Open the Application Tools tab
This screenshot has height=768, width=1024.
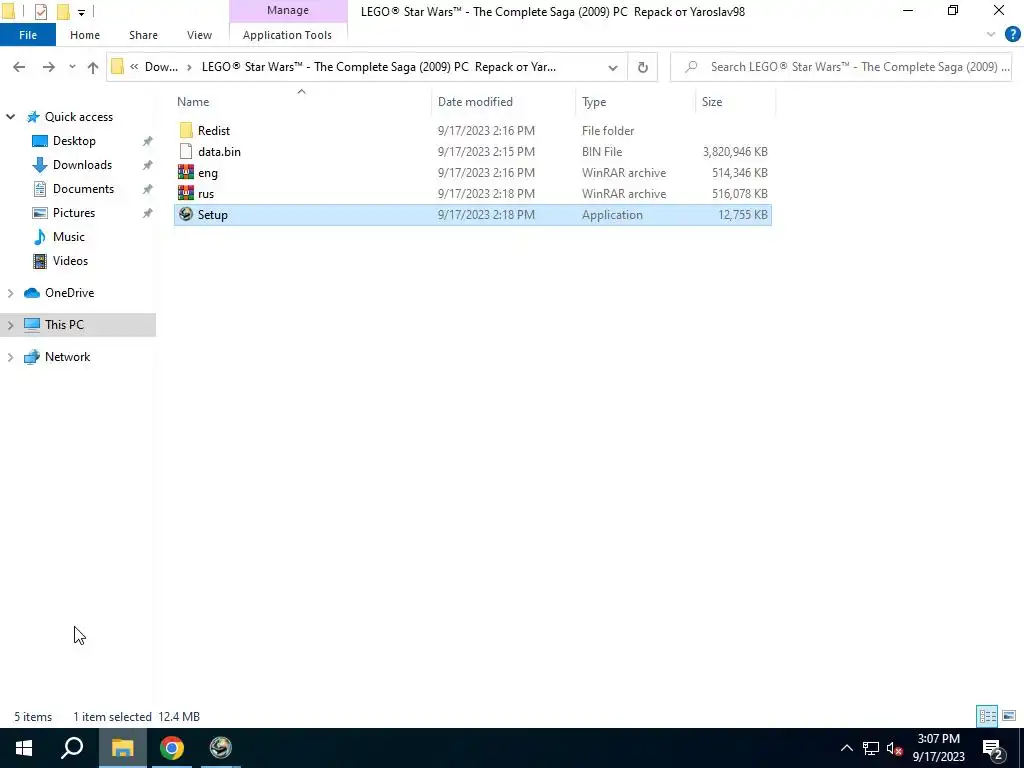[287, 35]
